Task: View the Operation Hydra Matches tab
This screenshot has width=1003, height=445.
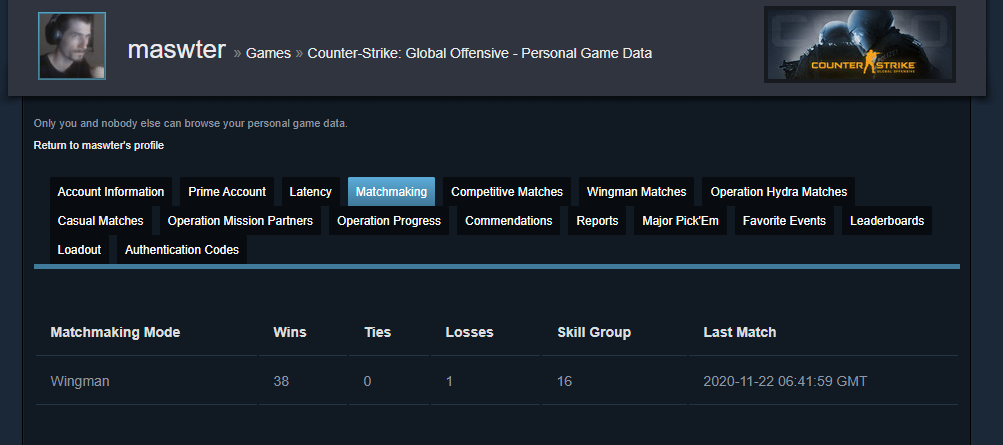Action: pos(778,192)
